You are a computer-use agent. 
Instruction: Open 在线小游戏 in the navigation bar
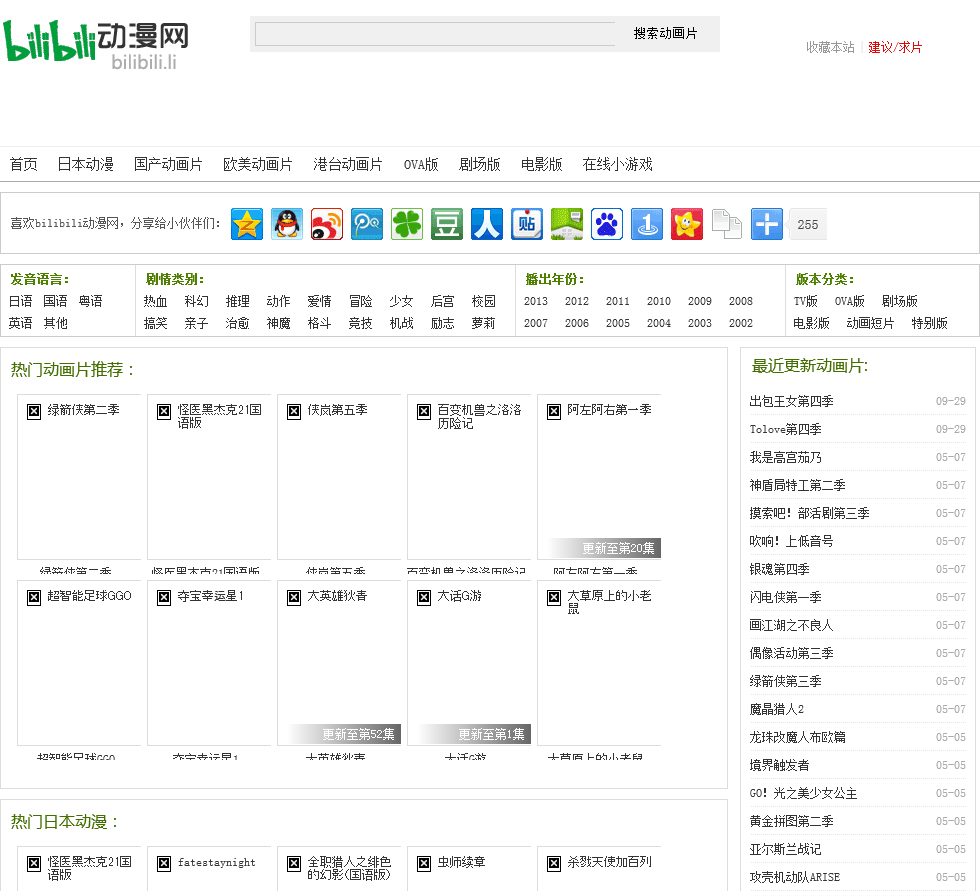pos(618,164)
